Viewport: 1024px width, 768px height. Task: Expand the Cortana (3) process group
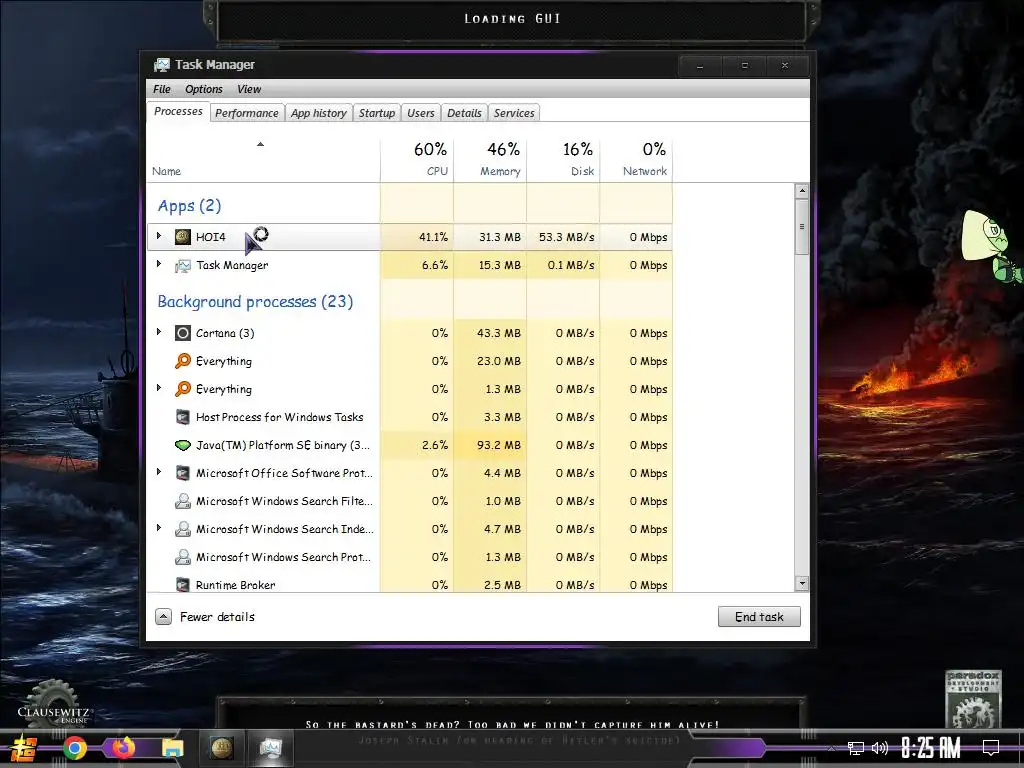(159, 332)
